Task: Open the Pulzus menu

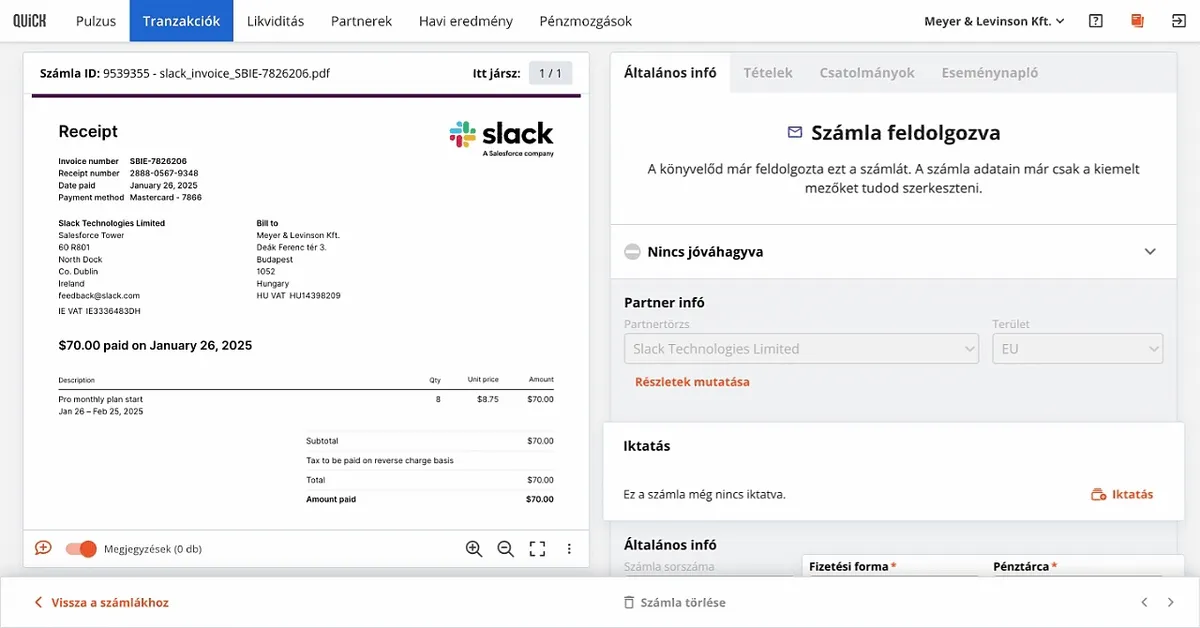Action: [x=96, y=21]
